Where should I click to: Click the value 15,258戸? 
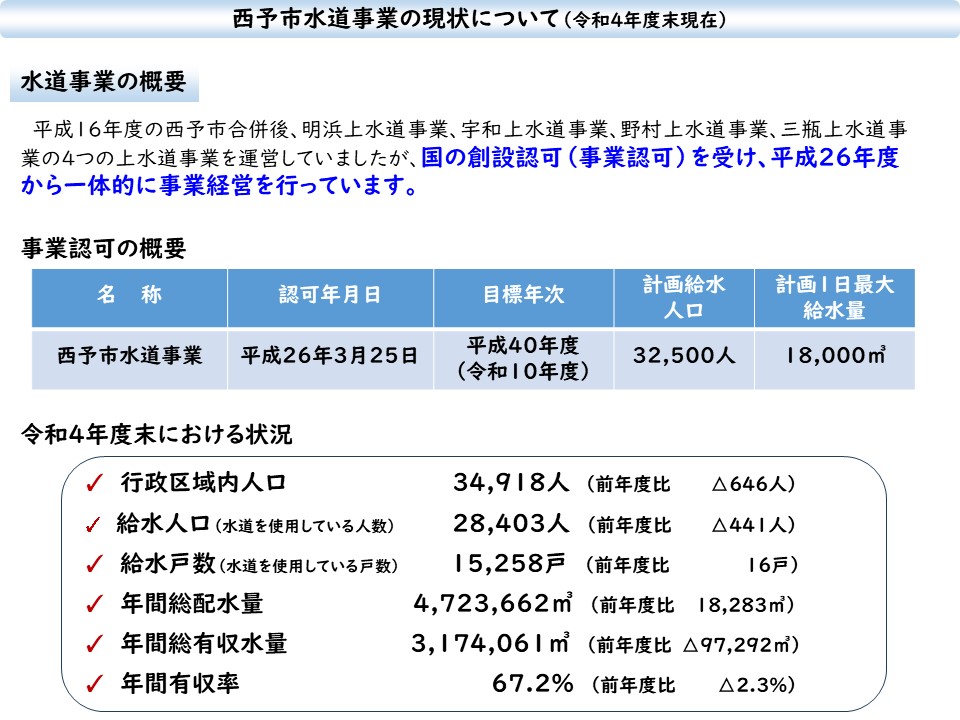click(509, 564)
